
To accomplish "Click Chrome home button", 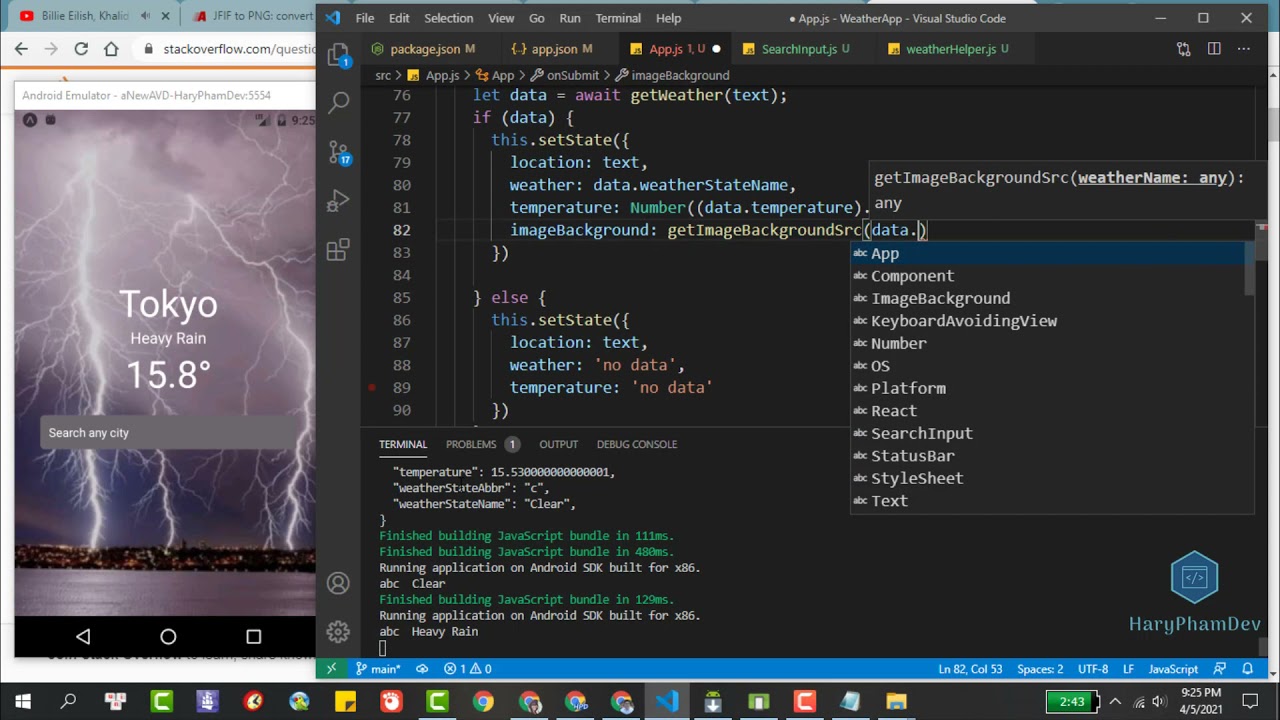I will [x=111, y=48].
